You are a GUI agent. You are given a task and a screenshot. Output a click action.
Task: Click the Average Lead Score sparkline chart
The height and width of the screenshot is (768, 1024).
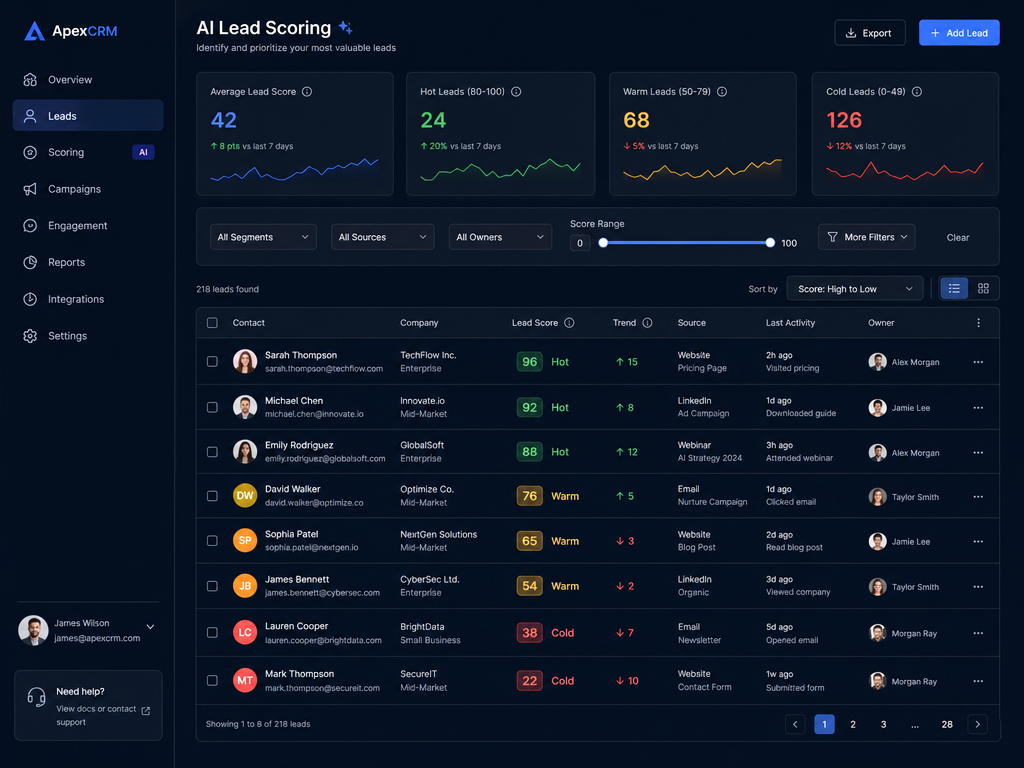pos(295,170)
